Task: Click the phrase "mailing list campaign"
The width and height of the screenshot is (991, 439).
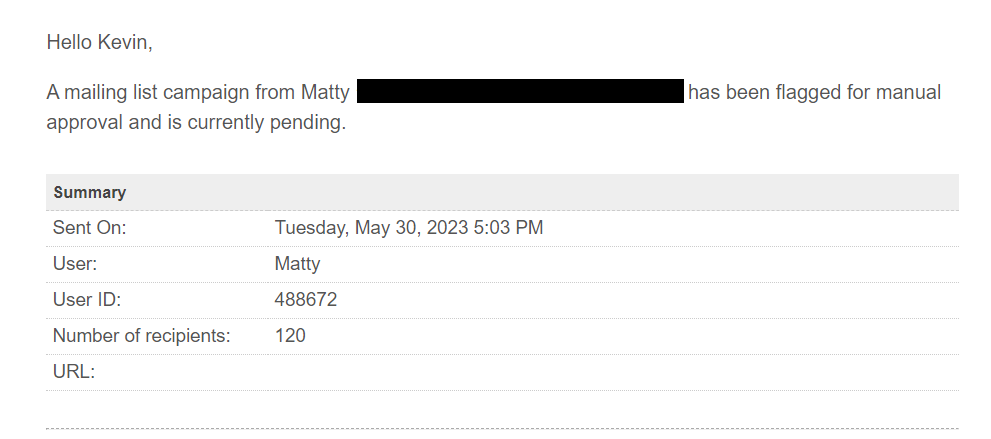Action: [x=166, y=93]
